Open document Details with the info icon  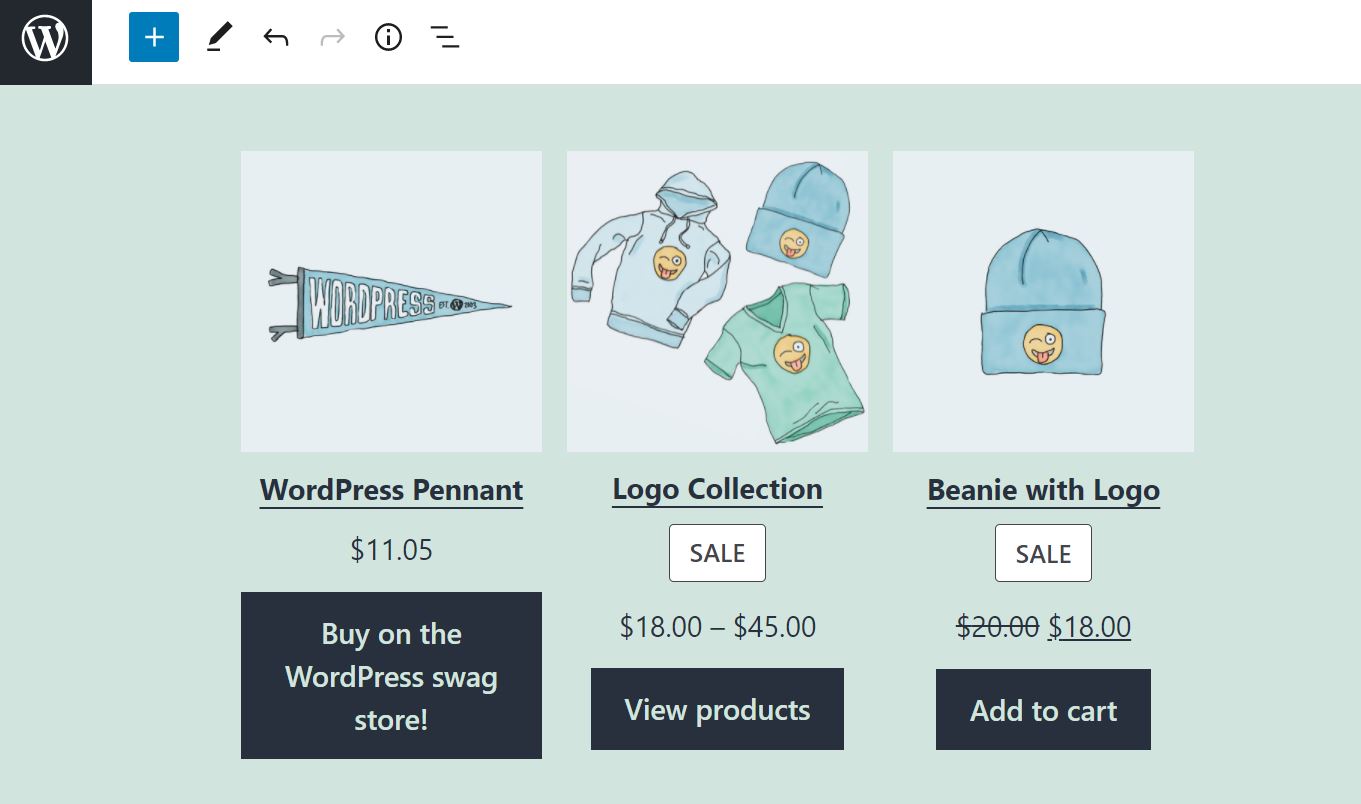pyautogui.click(x=388, y=37)
